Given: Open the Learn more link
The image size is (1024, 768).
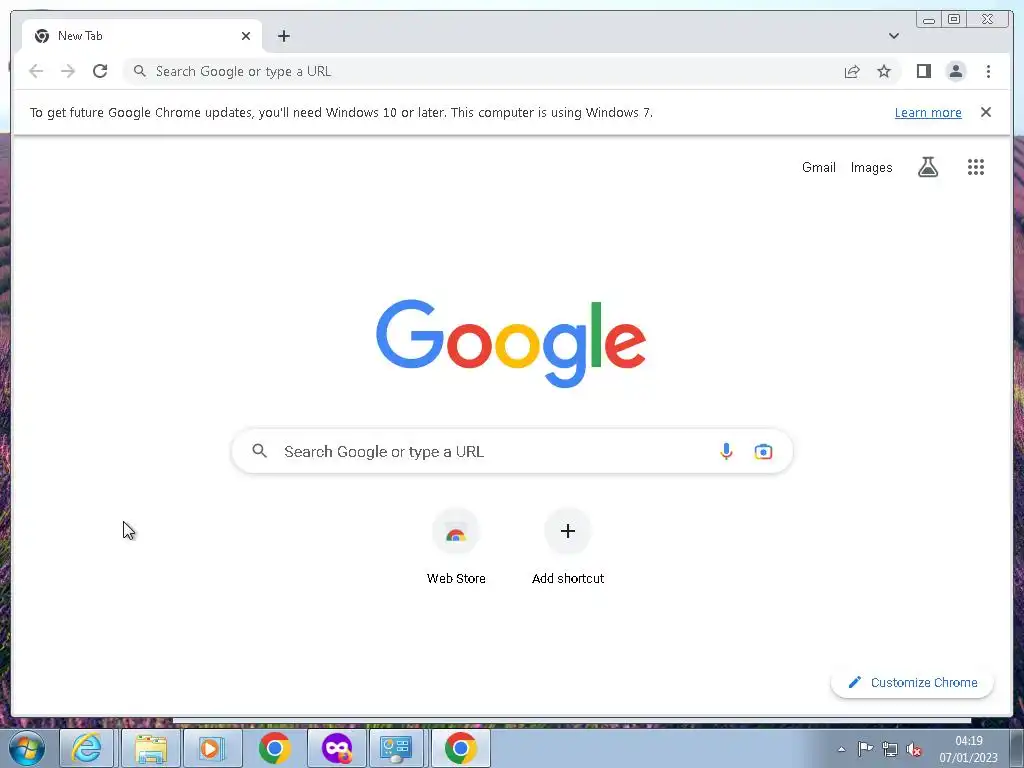Looking at the screenshot, I should (x=928, y=112).
